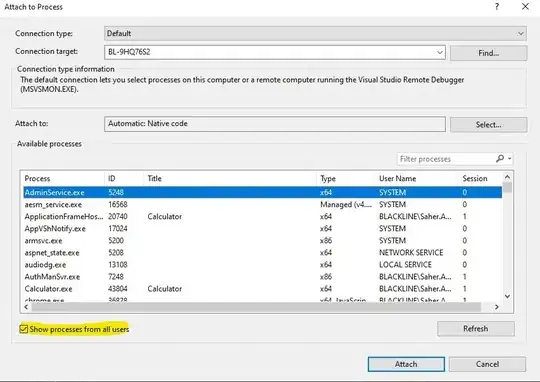This screenshot has width=540, height=382.
Task: Click into the Filter processes field
Action: pyautogui.click(x=446, y=159)
